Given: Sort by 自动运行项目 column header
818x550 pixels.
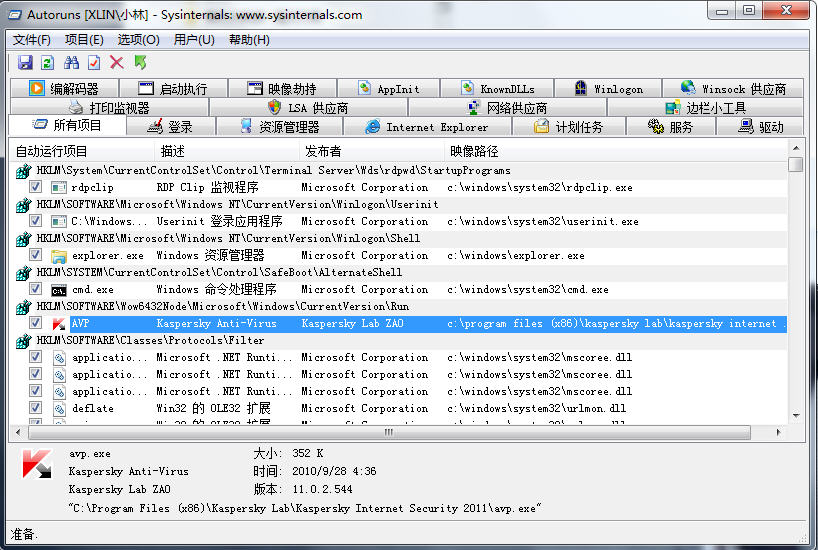Looking at the screenshot, I should (82, 151).
